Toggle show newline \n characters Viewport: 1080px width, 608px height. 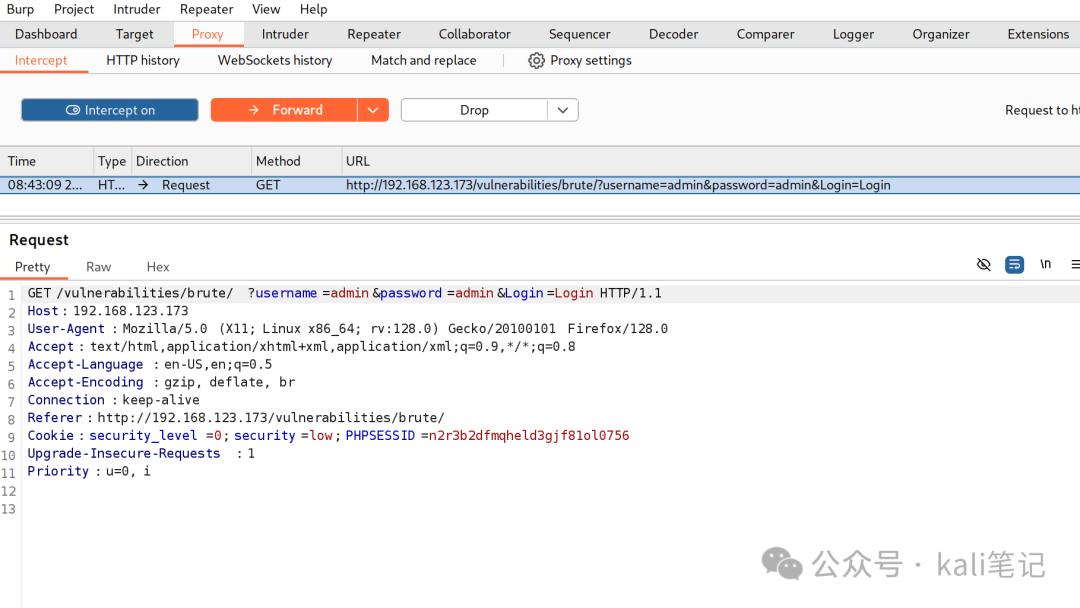(1046, 264)
